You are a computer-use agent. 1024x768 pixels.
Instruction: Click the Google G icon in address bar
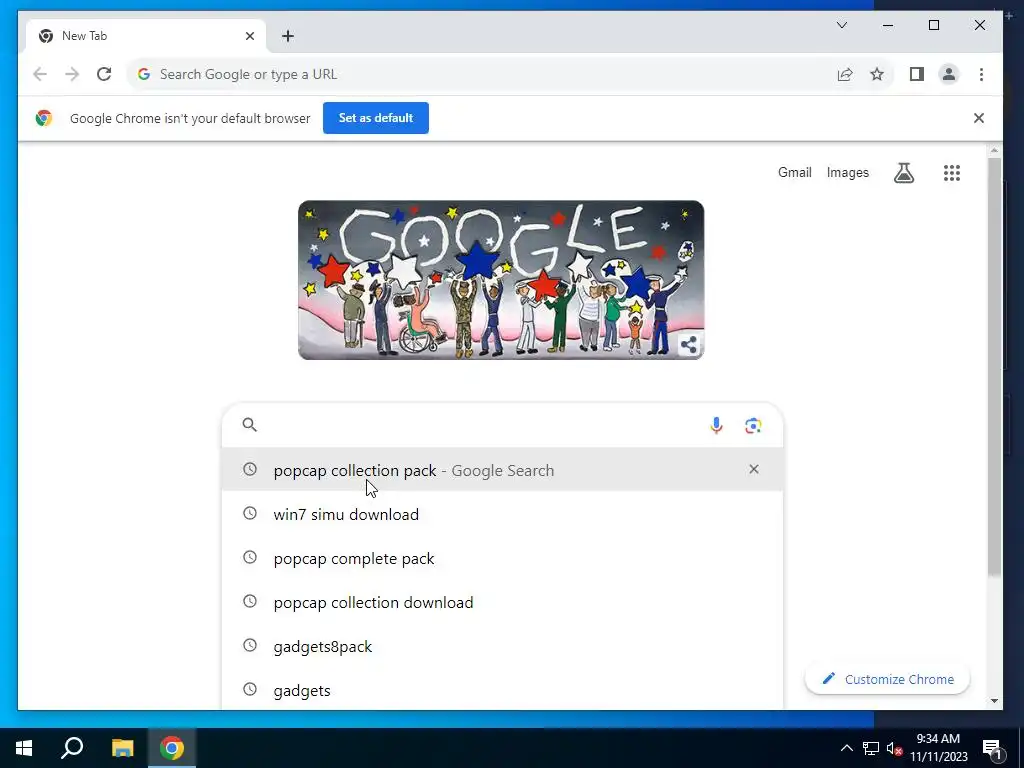pyautogui.click(x=144, y=74)
